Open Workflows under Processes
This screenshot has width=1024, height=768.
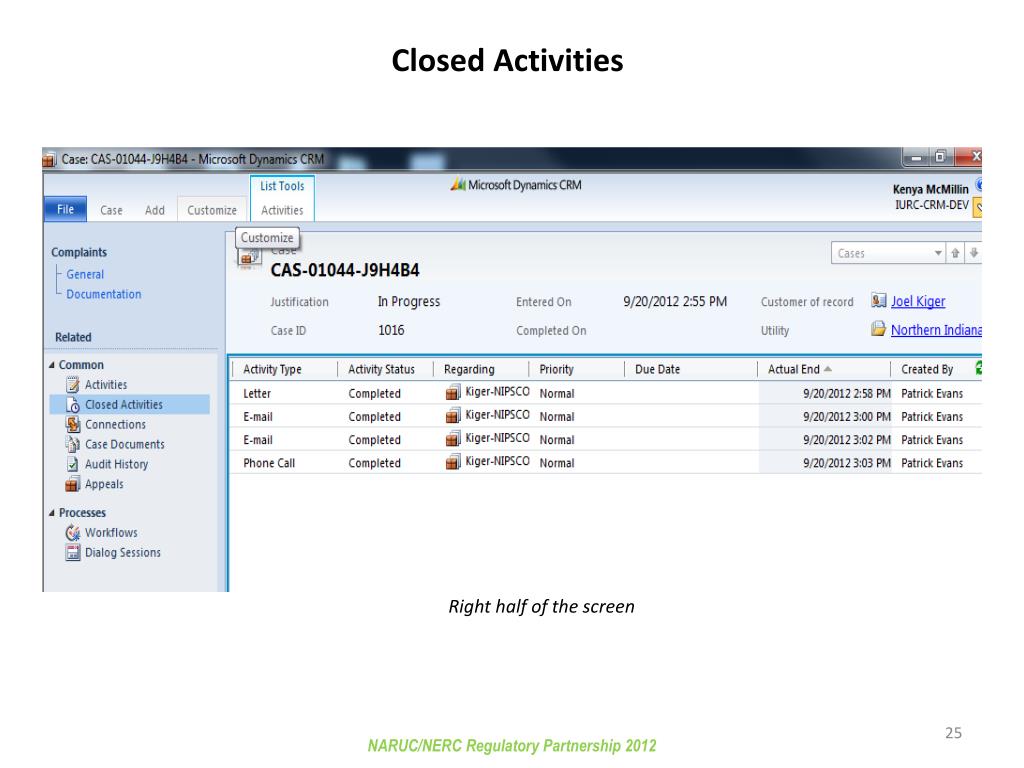tap(111, 532)
